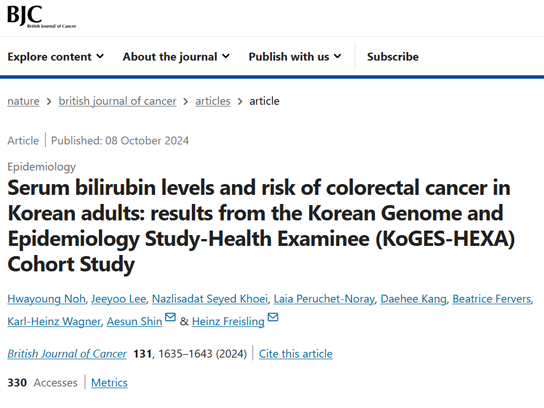Open author Hwayoung Noh's profile link
544x408 pixels.
pyautogui.click(x=46, y=299)
